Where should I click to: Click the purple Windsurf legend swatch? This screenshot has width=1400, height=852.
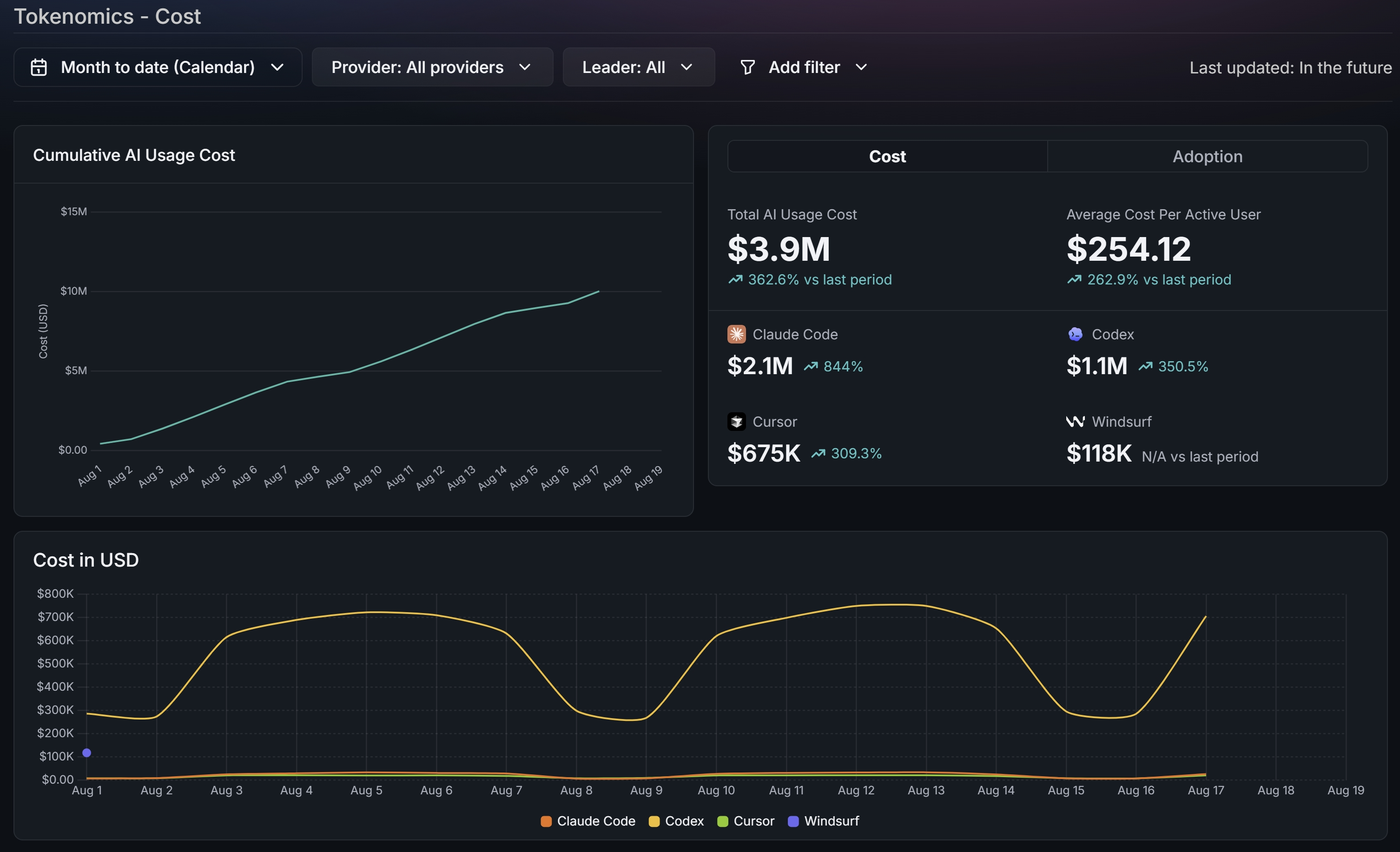point(793,821)
